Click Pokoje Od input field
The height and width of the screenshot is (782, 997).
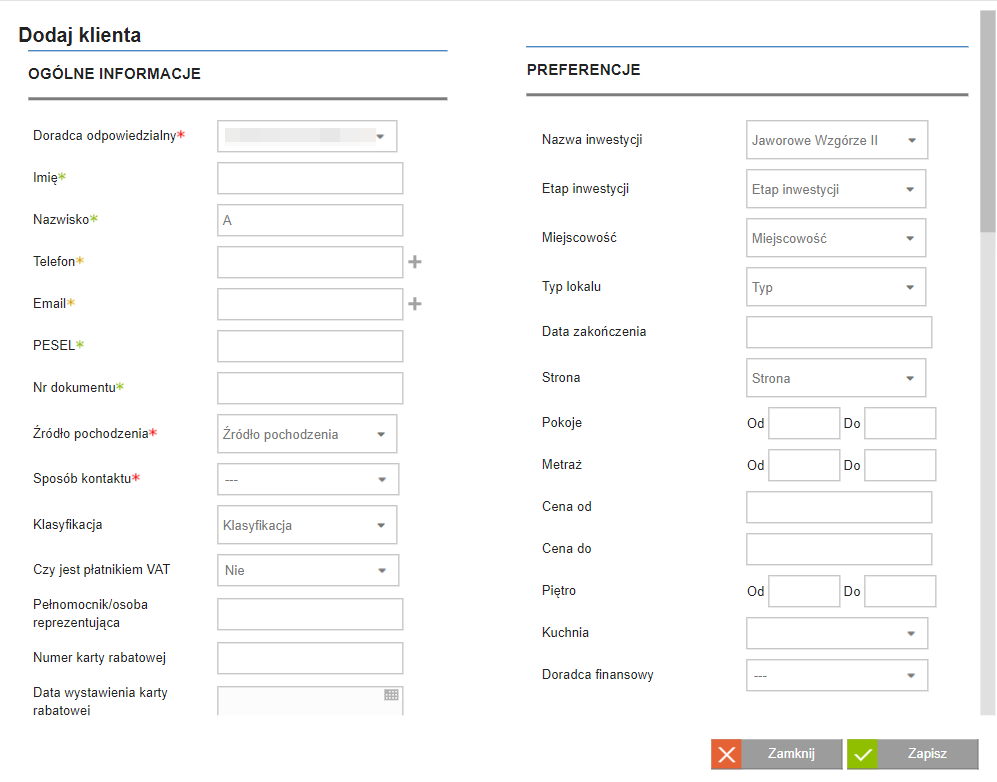pyautogui.click(x=804, y=423)
